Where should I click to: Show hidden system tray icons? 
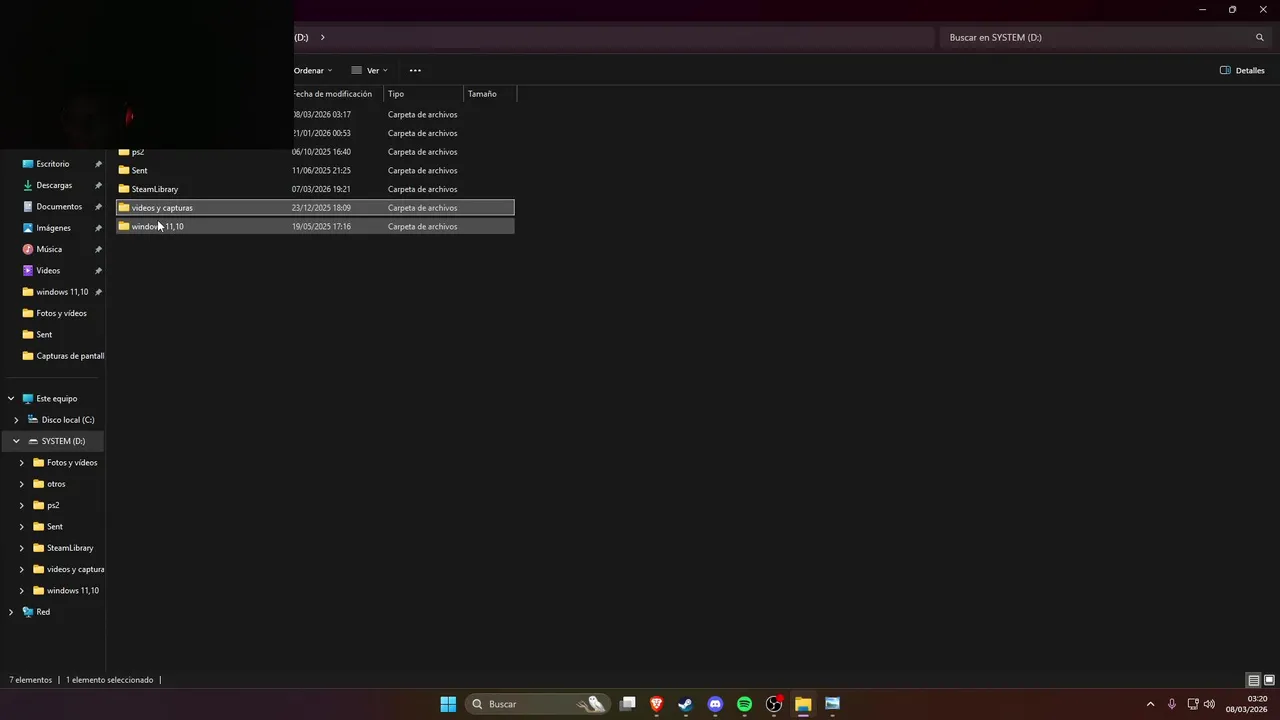(1150, 704)
